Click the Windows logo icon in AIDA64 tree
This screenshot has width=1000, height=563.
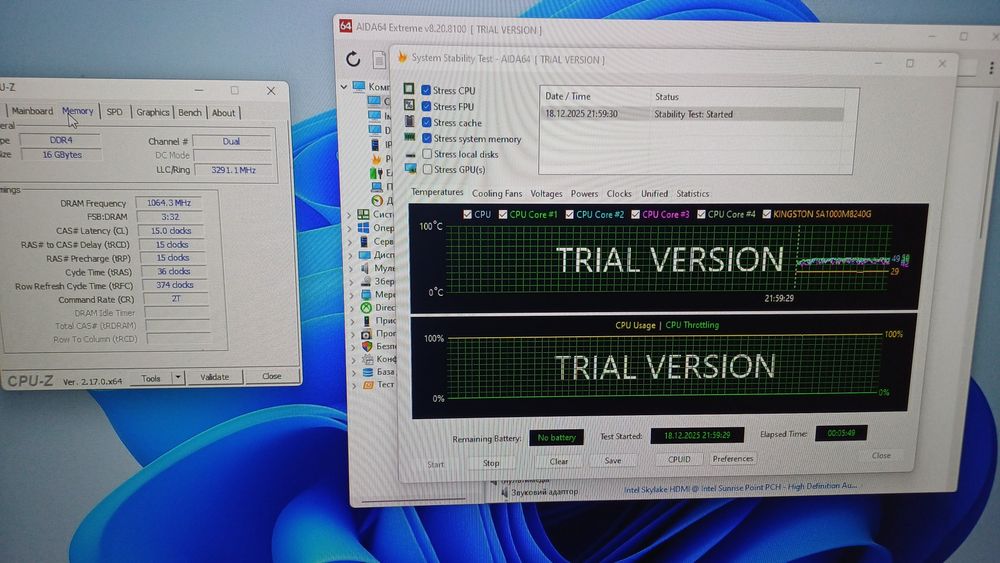363,228
